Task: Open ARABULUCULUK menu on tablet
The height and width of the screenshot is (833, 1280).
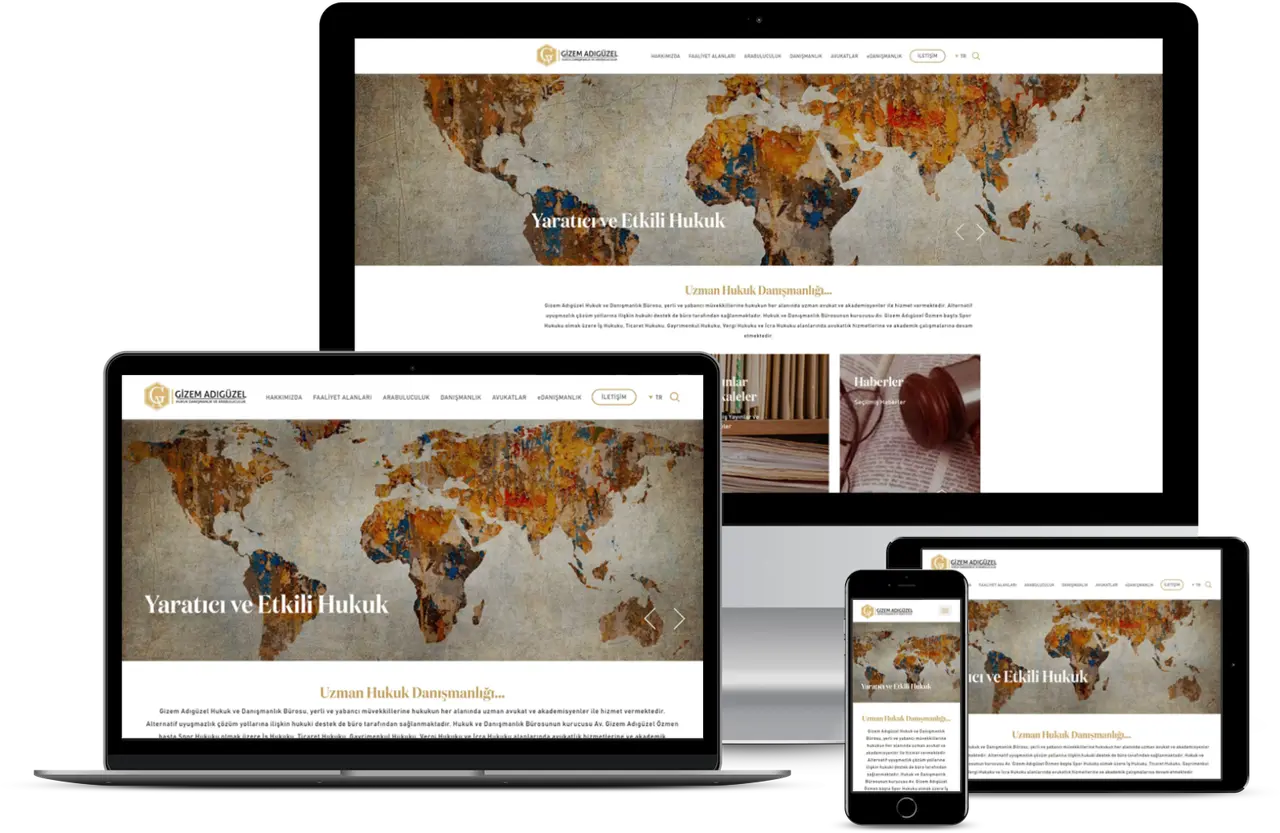Action: pyautogui.click(x=1039, y=585)
